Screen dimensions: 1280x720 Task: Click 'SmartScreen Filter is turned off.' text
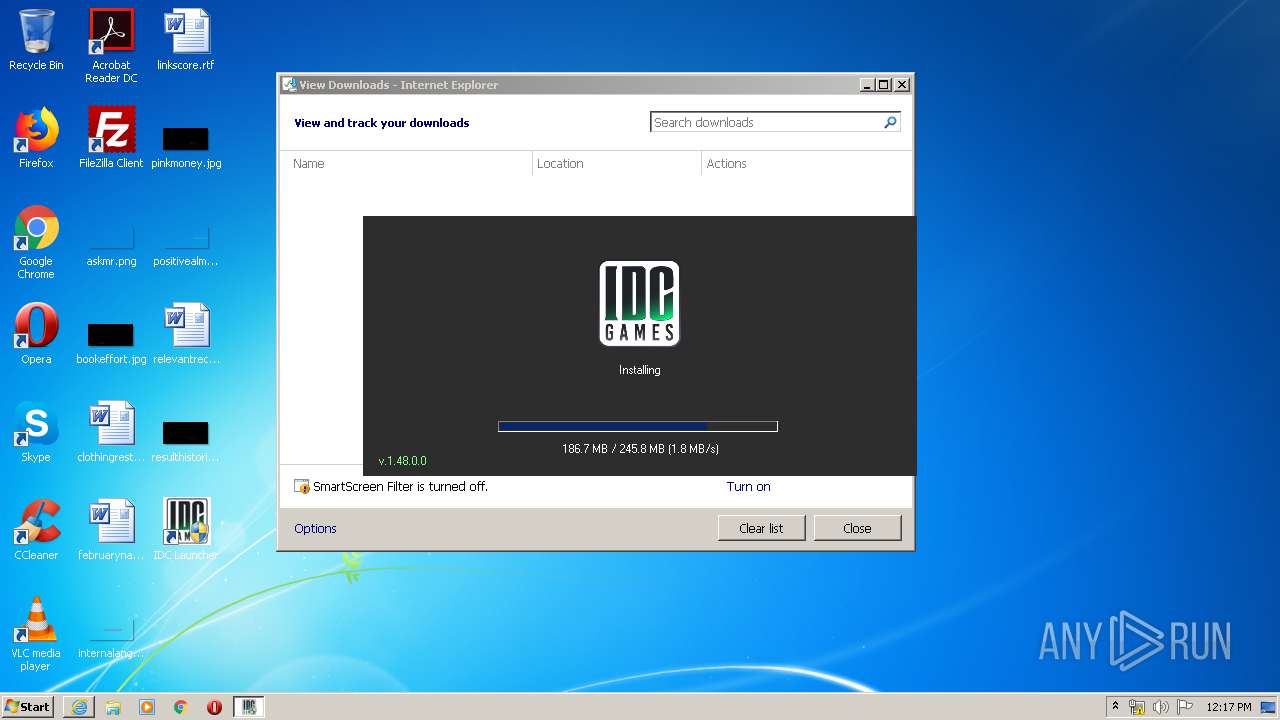pos(400,487)
